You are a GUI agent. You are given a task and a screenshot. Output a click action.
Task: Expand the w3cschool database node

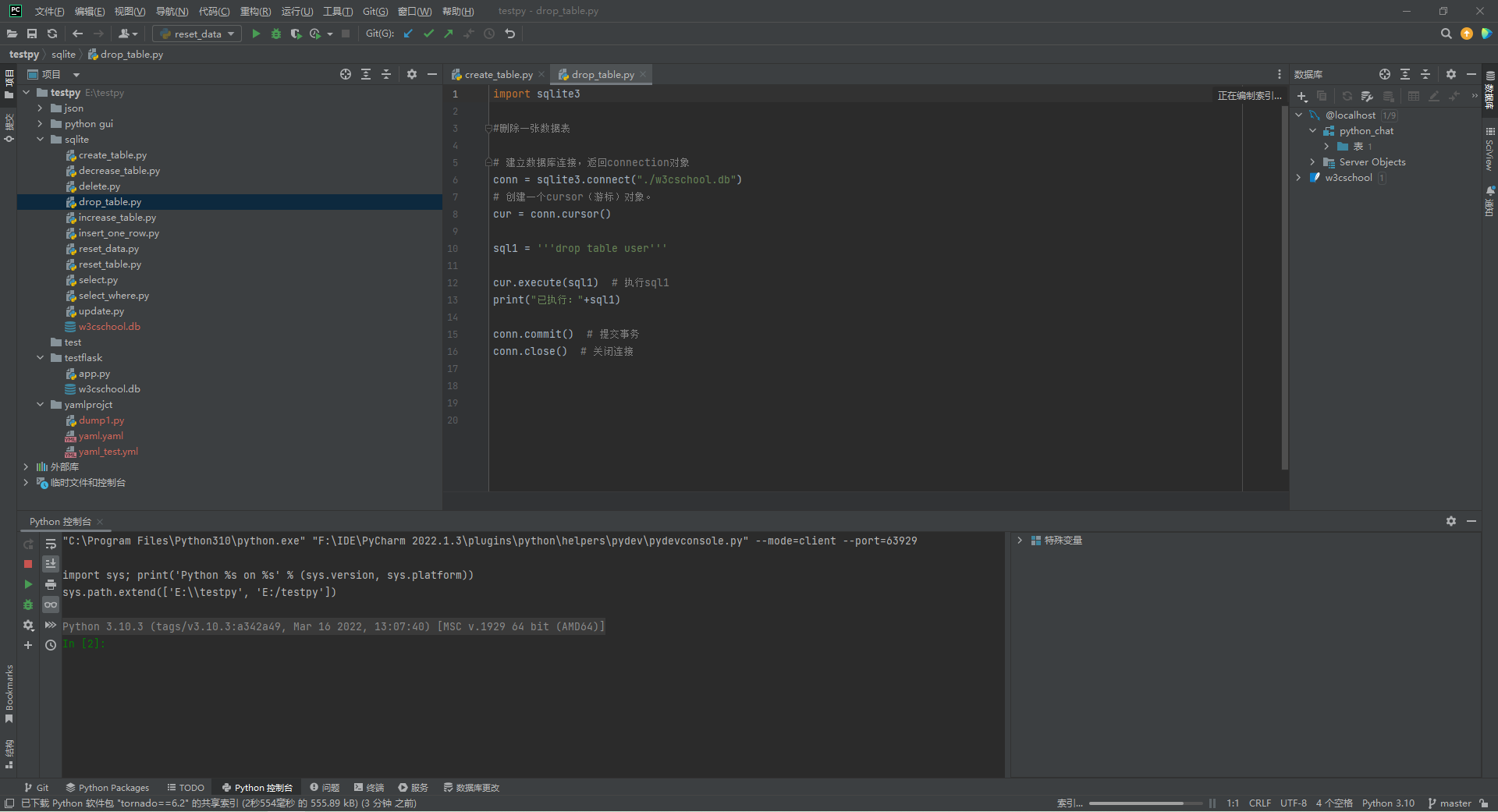[1299, 178]
